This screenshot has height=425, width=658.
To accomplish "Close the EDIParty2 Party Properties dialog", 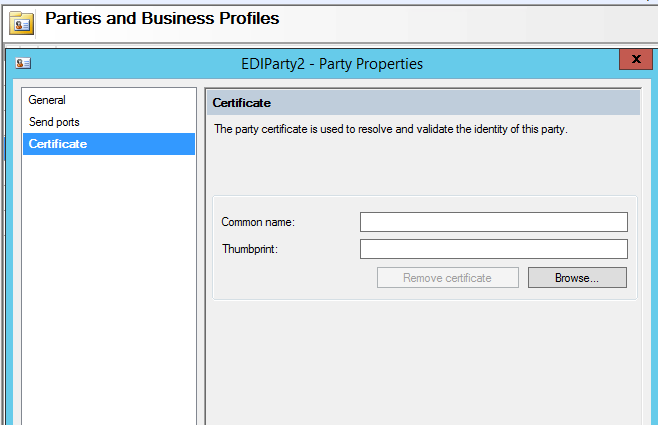I will tap(636, 59).
